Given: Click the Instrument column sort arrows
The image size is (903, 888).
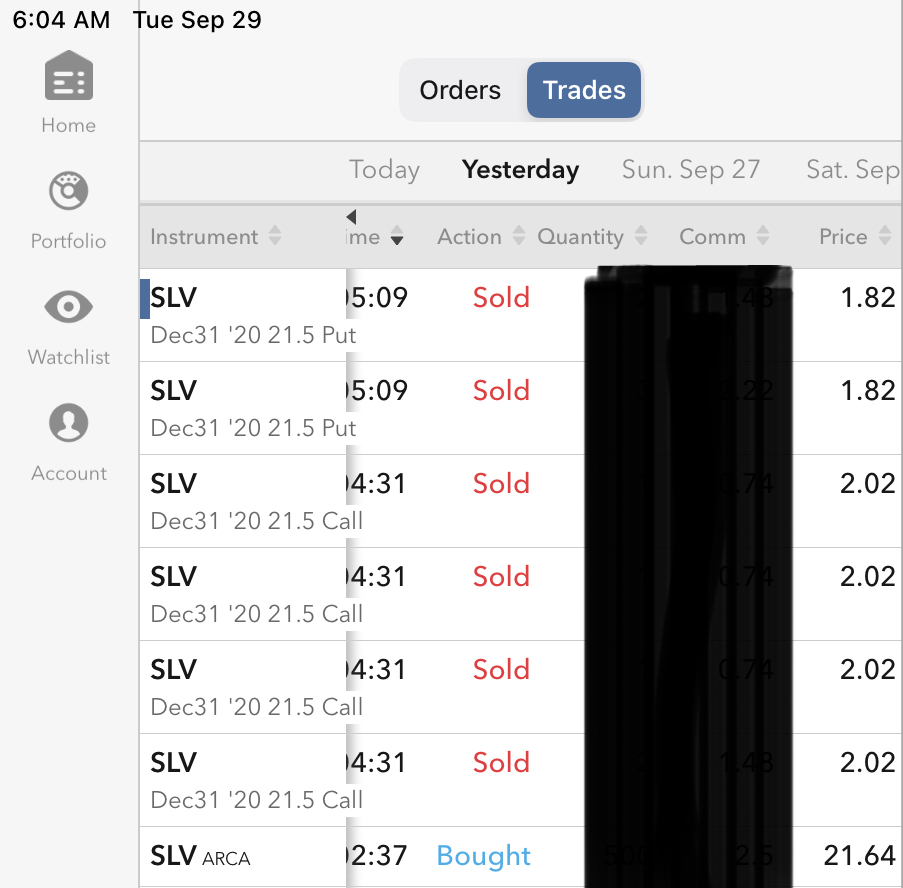Looking at the screenshot, I should tap(275, 237).
